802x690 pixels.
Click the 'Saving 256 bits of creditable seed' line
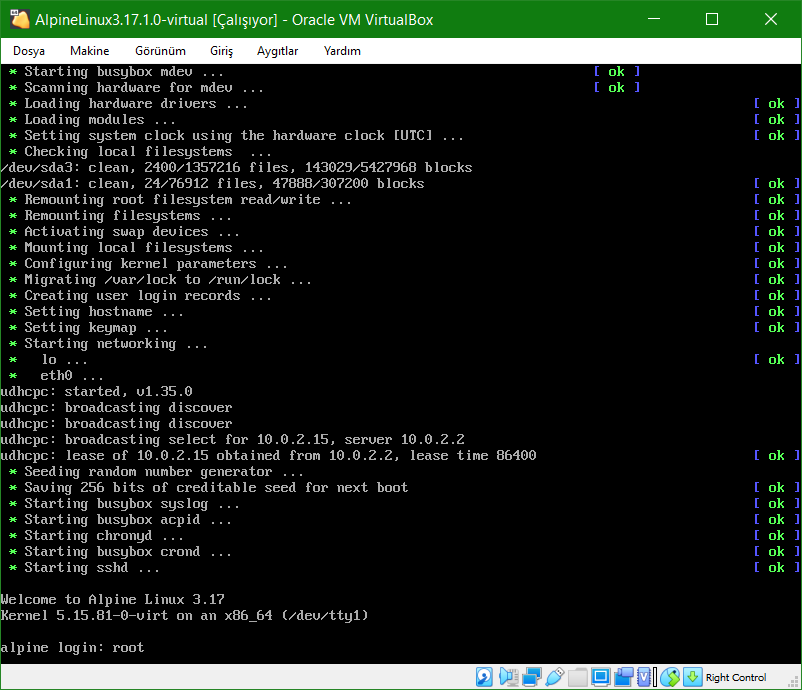209,487
